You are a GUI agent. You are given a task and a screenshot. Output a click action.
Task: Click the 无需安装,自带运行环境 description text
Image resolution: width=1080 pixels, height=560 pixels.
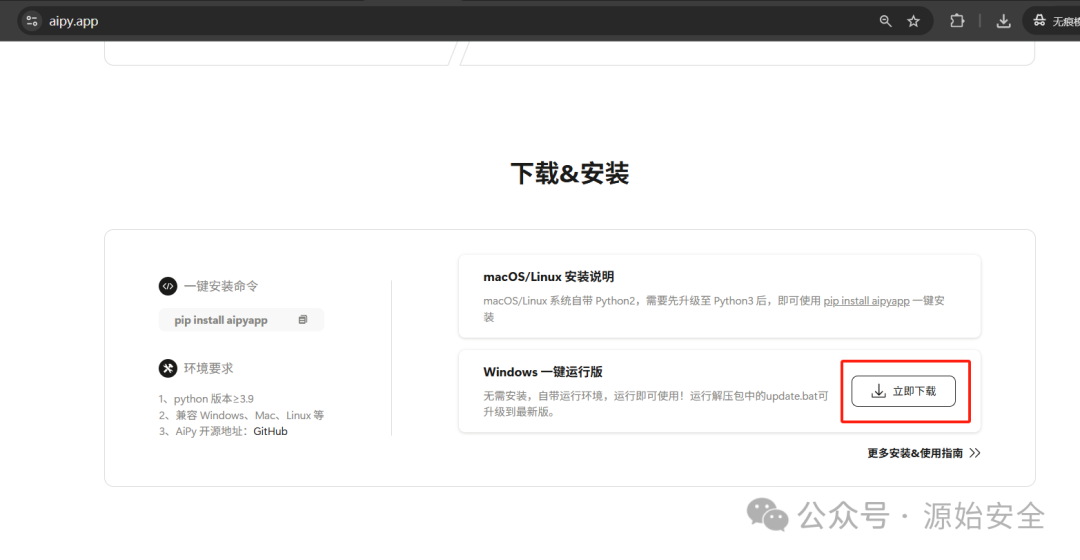point(655,404)
